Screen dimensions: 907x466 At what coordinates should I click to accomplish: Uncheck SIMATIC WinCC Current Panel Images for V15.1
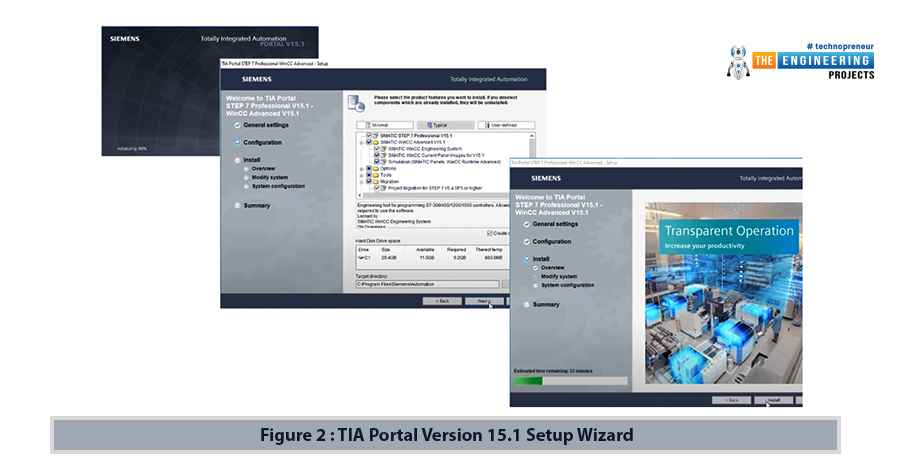pyautogui.click(x=377, y=156)
